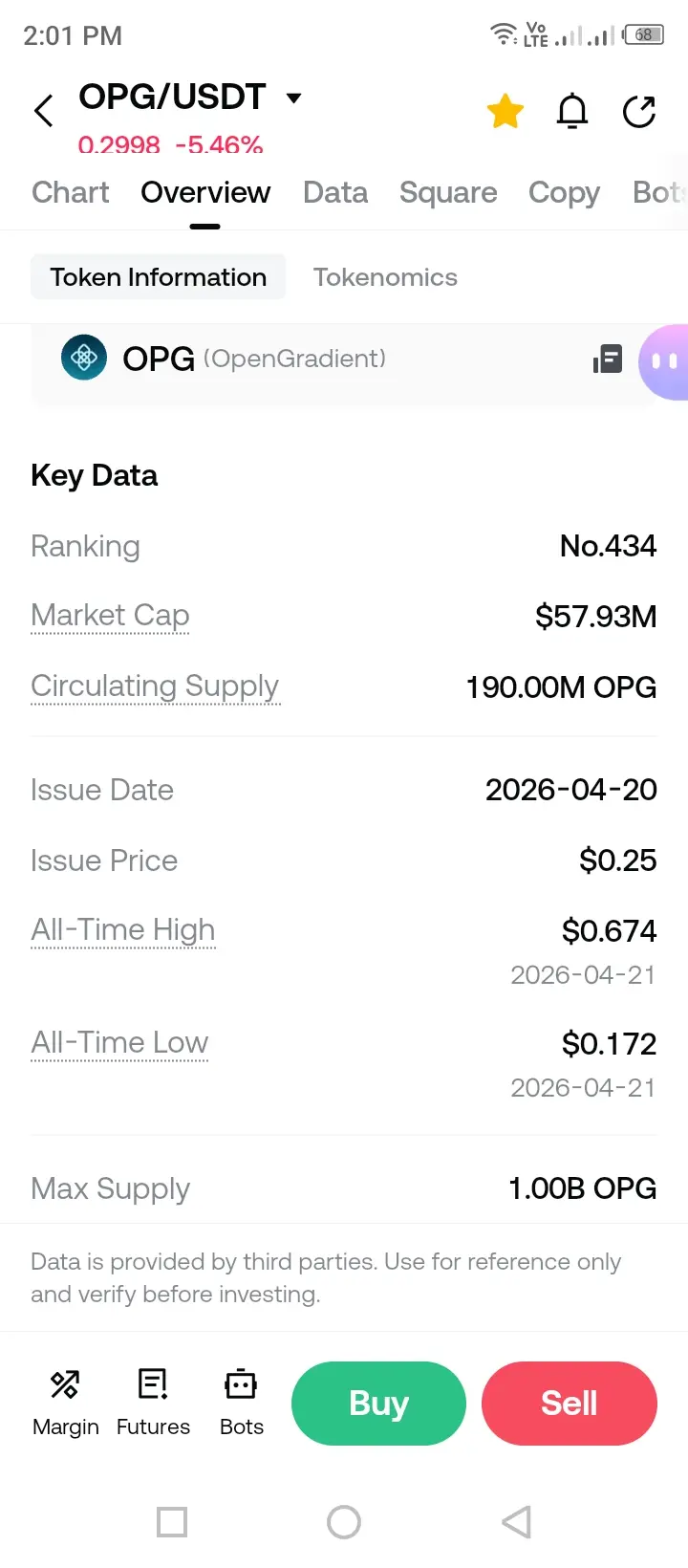The height and width of the screenshot is (1568, 688).
Task: Open the Bots icon in bottom bar
Action: (x=241, y=1402)
